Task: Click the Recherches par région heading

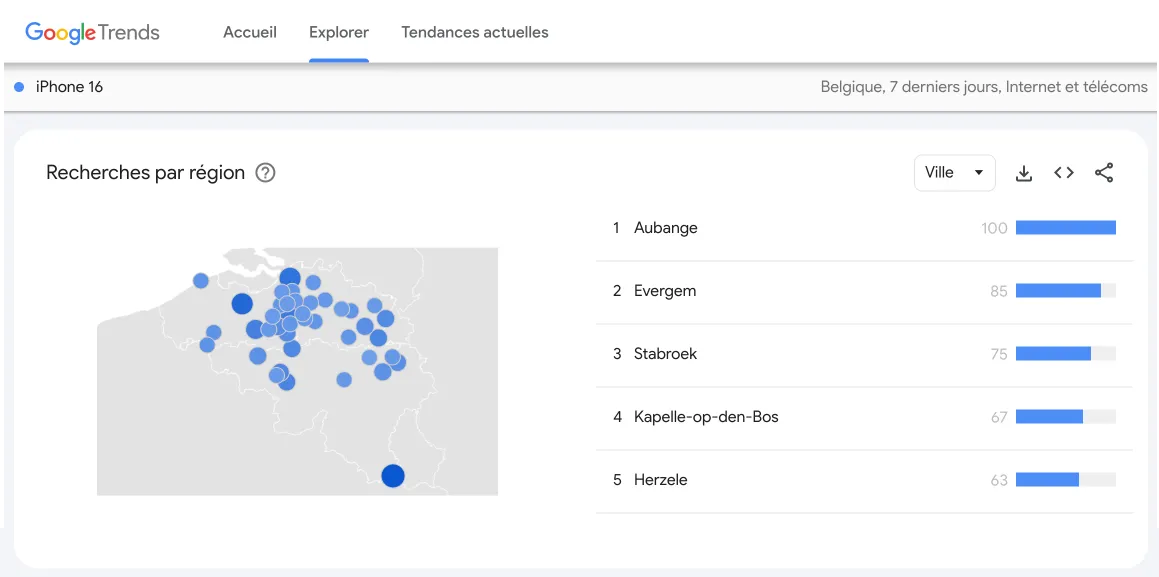Action: pos(146,173)
